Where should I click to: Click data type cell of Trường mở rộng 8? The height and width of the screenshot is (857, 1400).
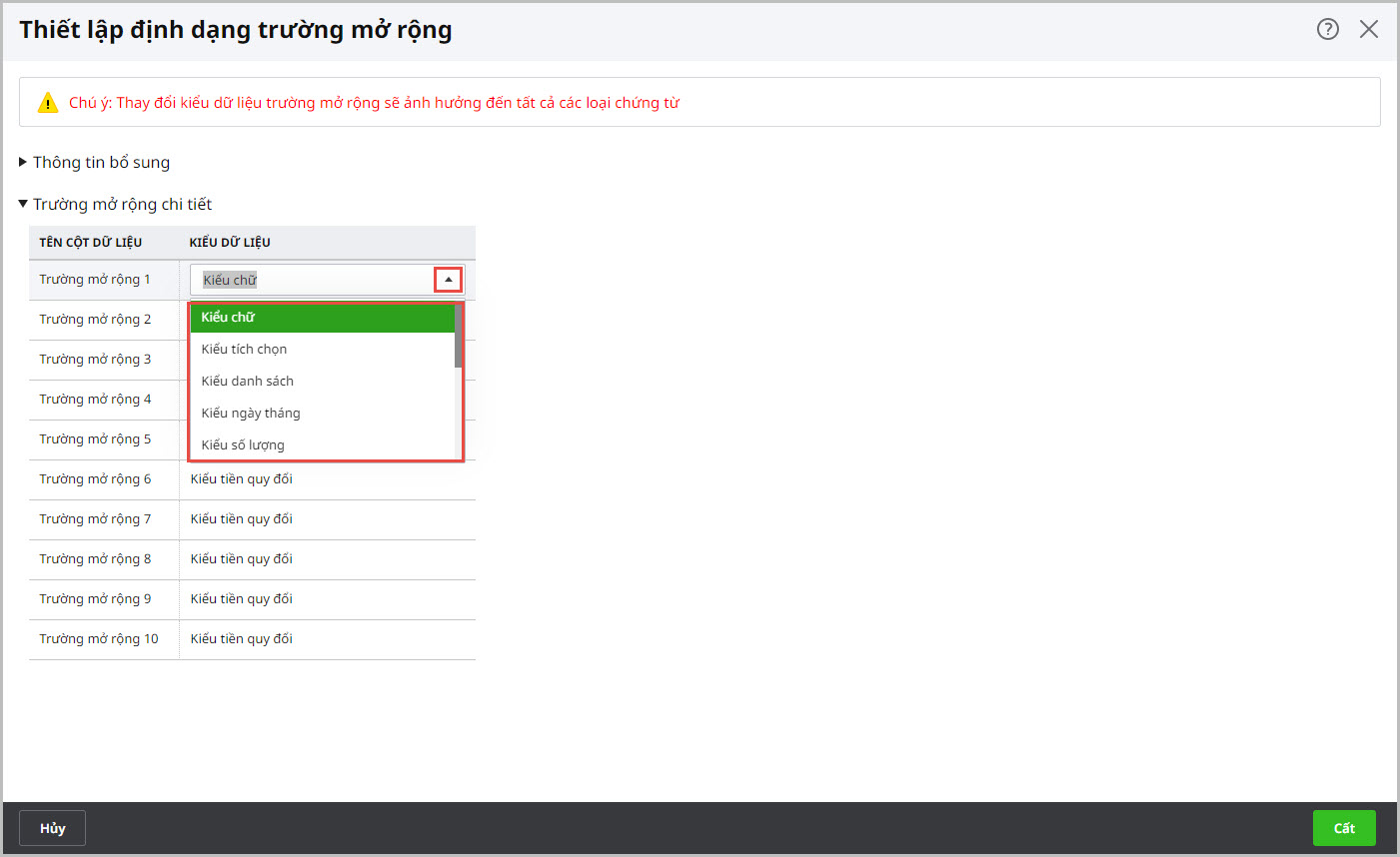pyautogui.click(x=327, y=559)
